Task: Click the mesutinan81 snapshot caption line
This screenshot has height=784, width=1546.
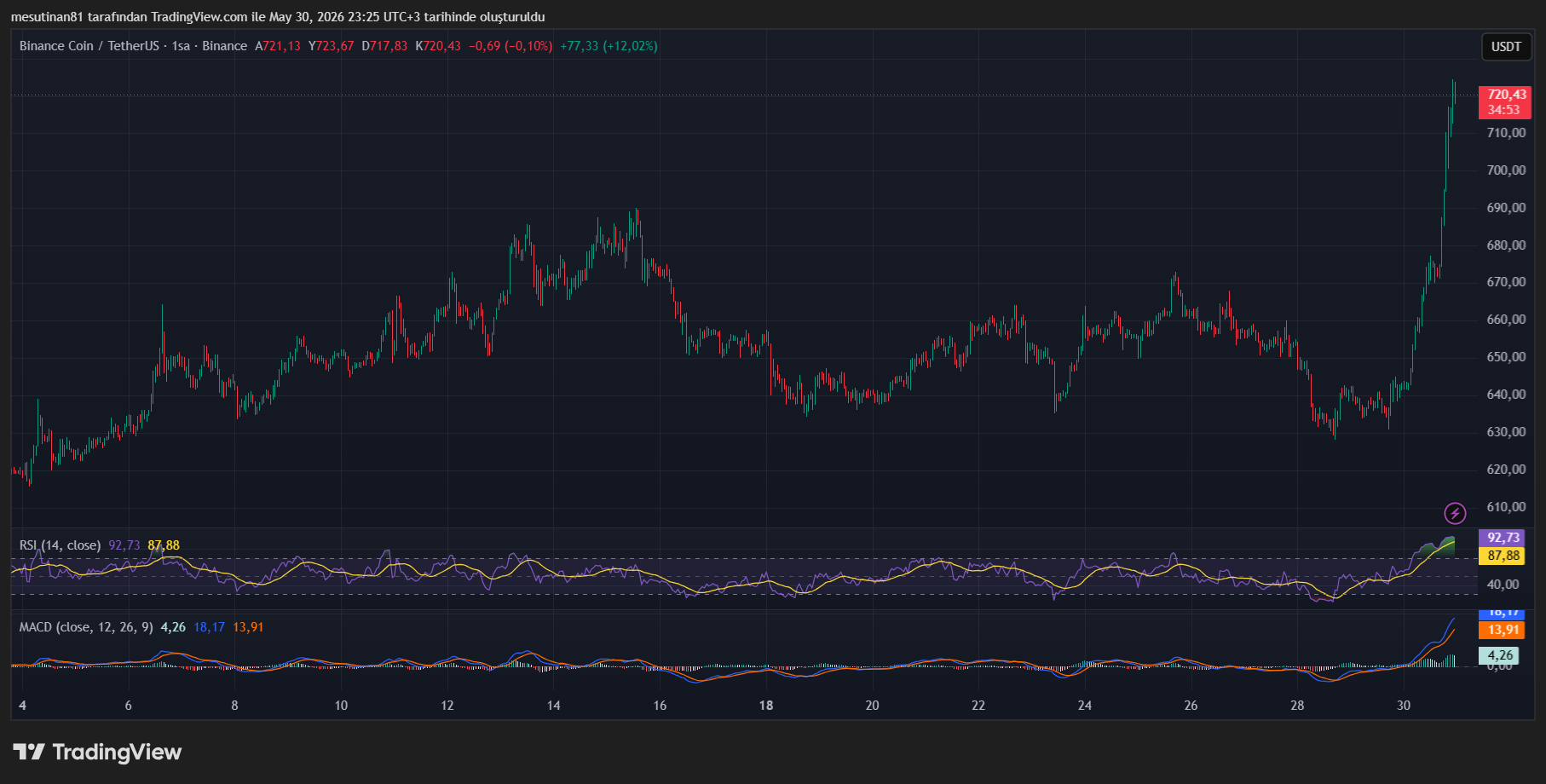Action: pos(278,17)
